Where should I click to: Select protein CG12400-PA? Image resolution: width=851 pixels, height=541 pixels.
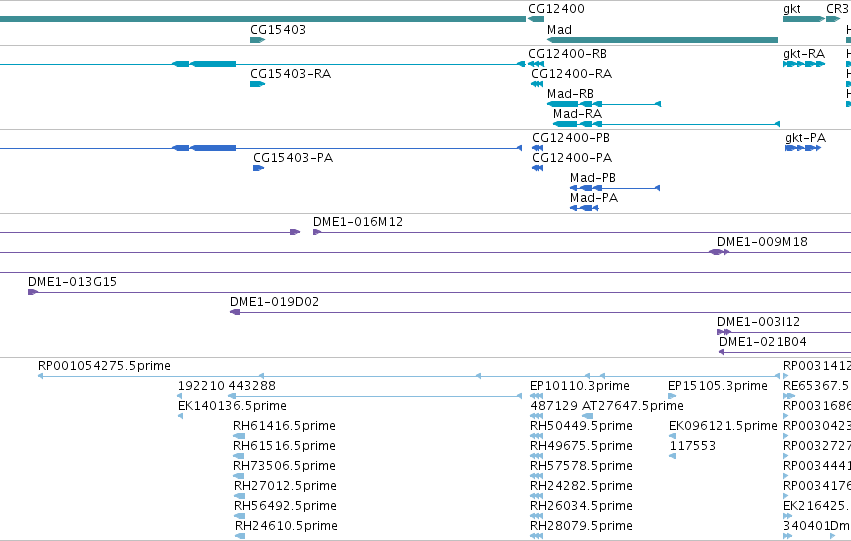572,158
